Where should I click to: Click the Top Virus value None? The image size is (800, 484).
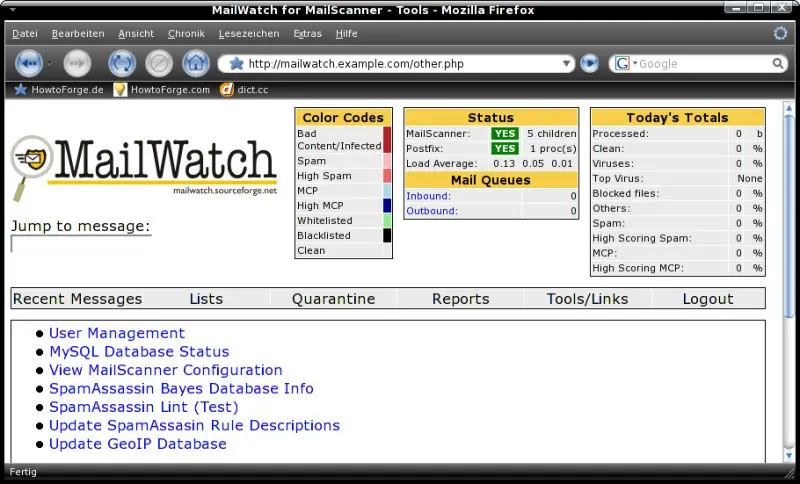(749, 179)
